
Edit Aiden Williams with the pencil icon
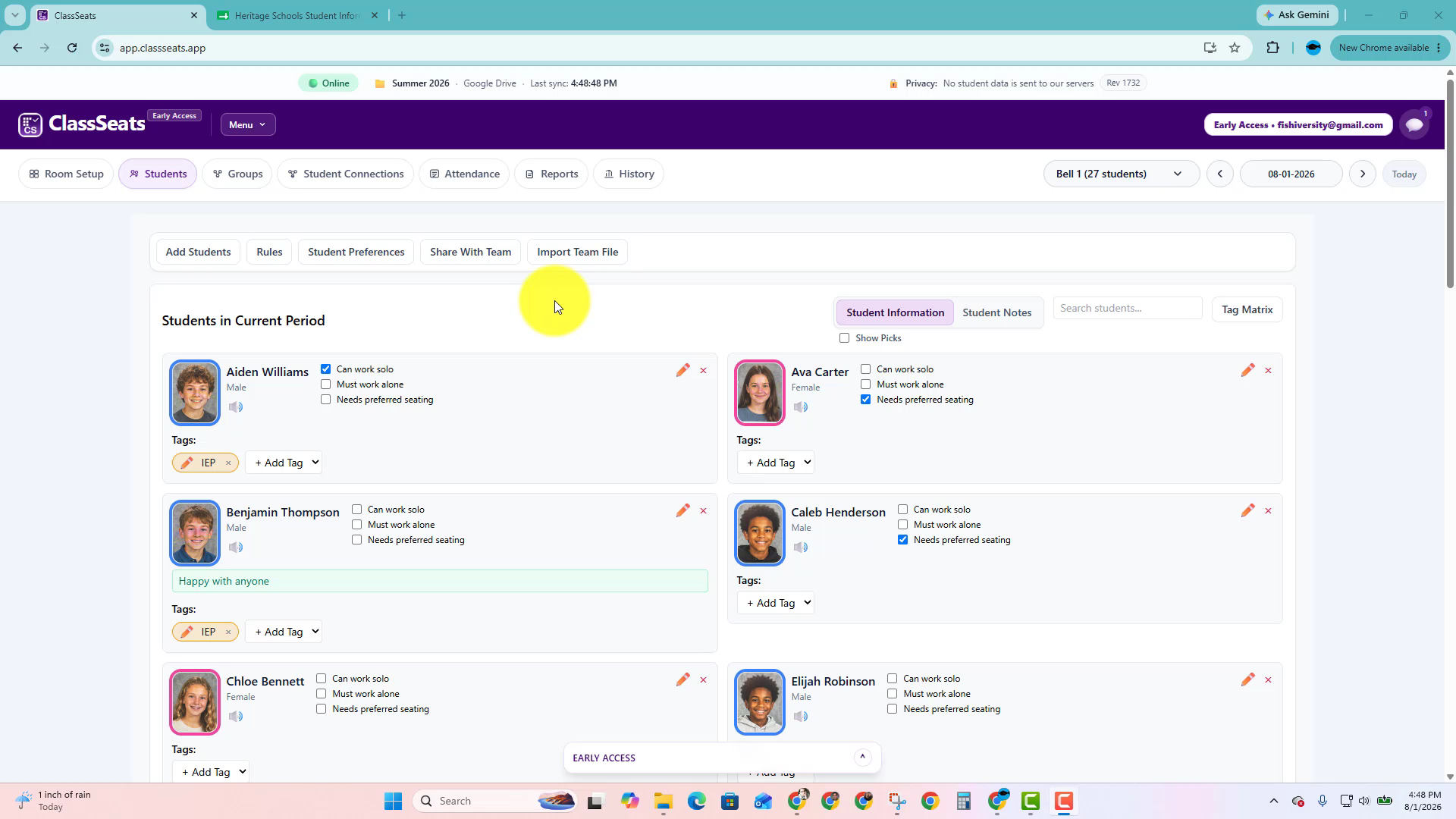click(682, 370)
